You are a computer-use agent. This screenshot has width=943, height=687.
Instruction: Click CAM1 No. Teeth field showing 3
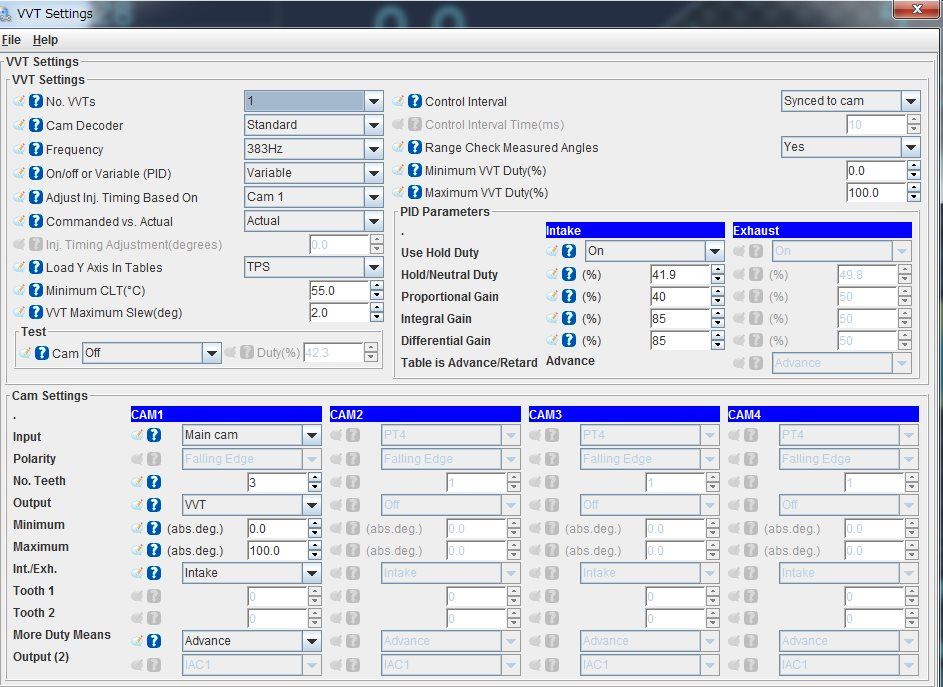click(x=277, y=482)
